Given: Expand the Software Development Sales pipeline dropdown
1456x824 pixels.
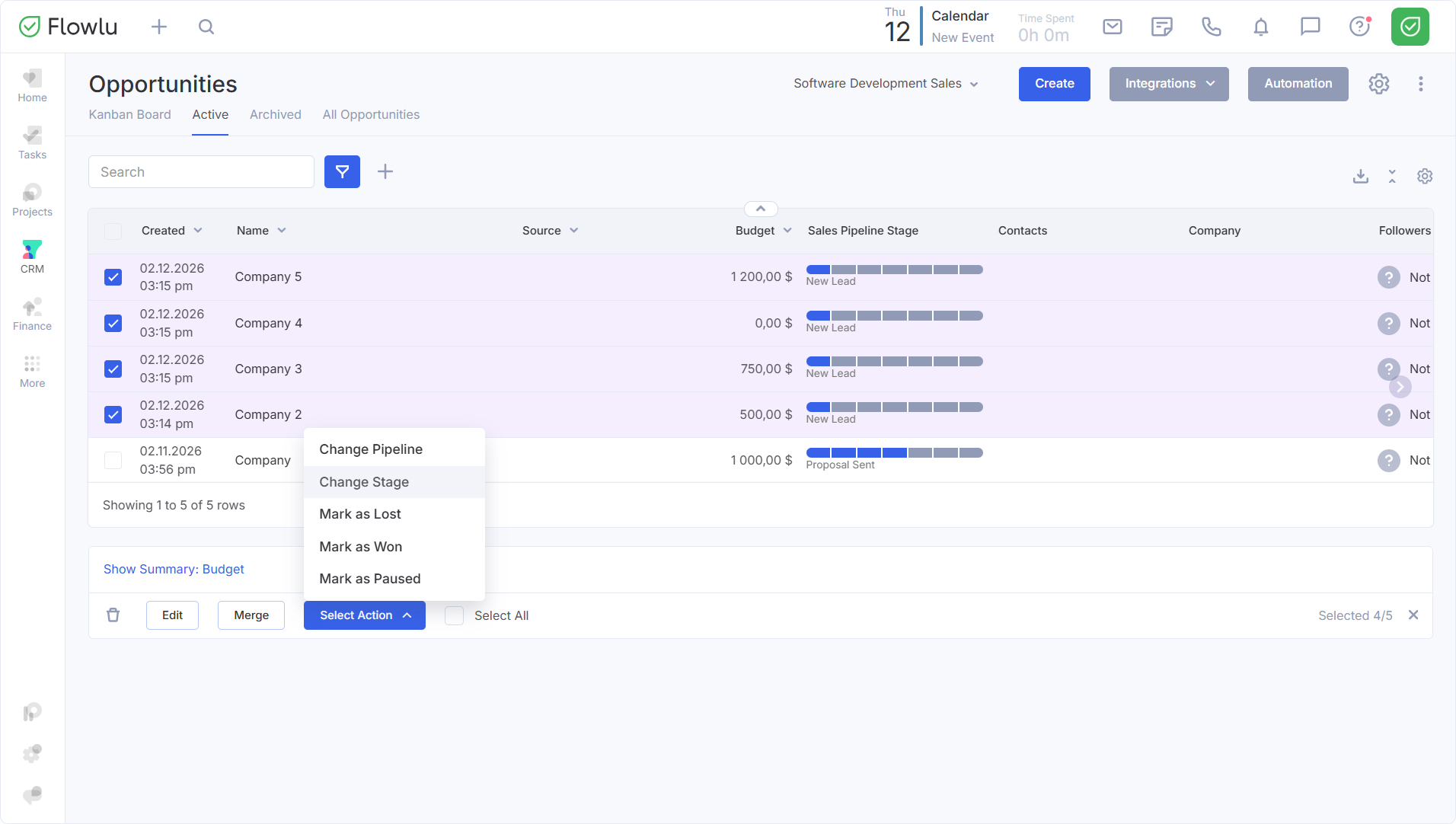Looking at the screenshot, I should point(885,84).
